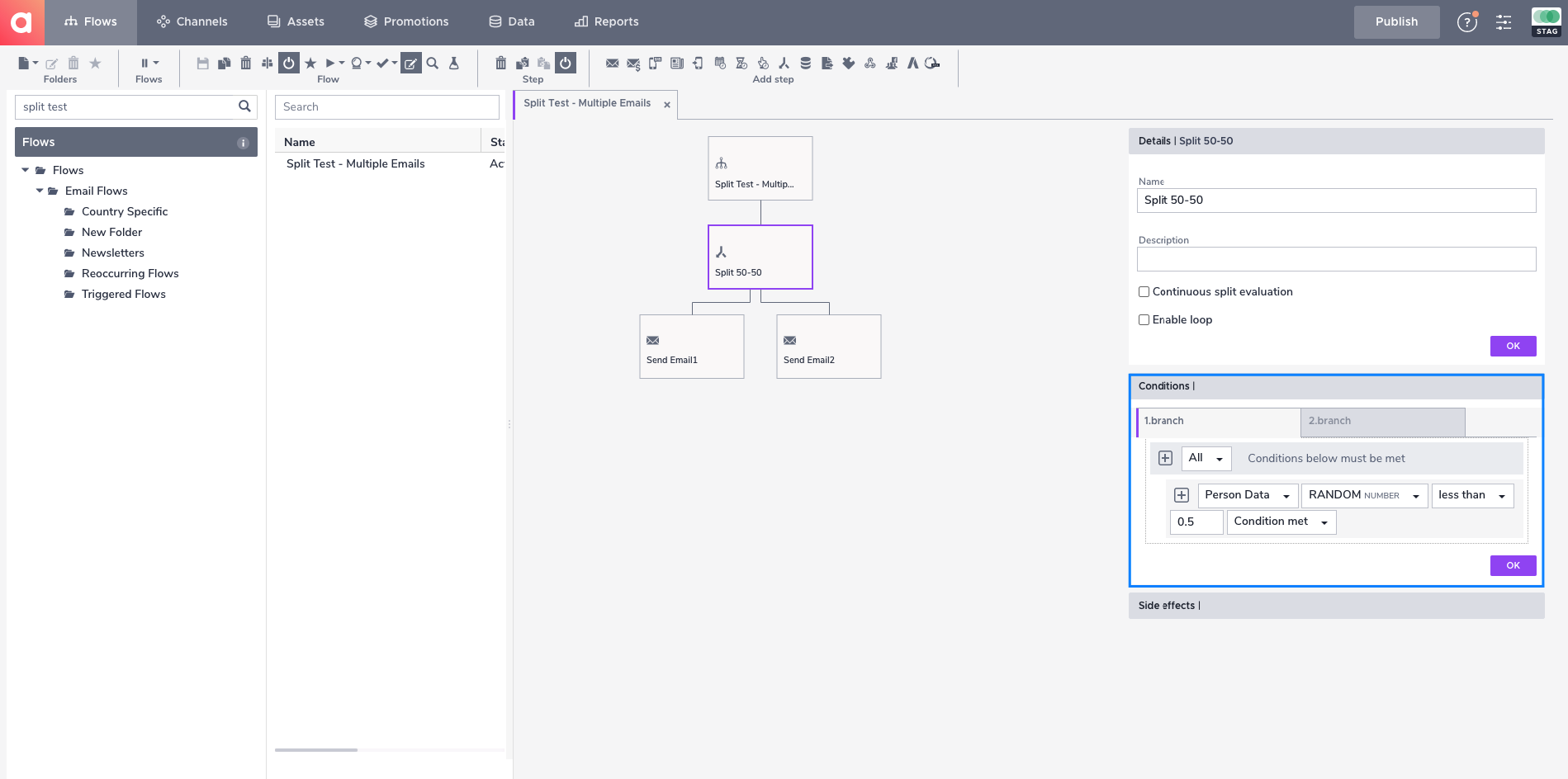This screenshot has width=1568, height=779.
Task: Enable the Continuous split evaluation checkbox
Action: (x=1144, y=291)
